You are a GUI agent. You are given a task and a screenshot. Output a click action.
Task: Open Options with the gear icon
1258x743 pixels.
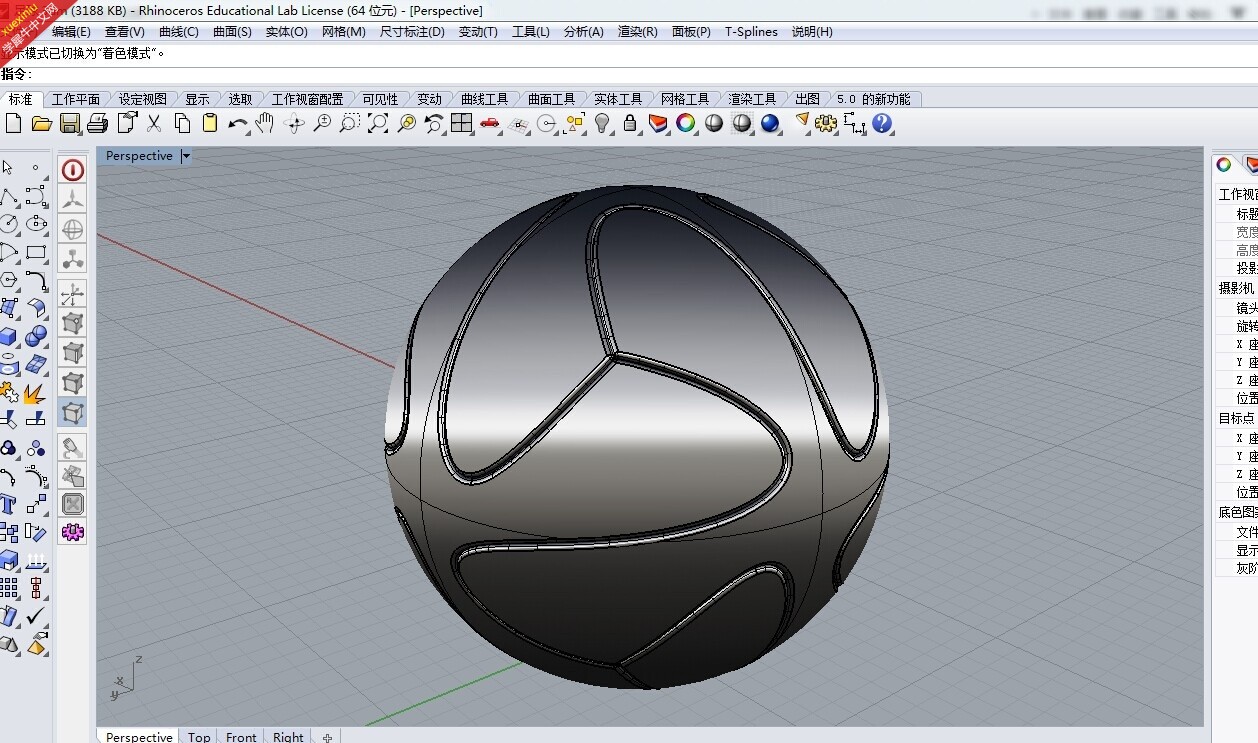coord(826,123)
